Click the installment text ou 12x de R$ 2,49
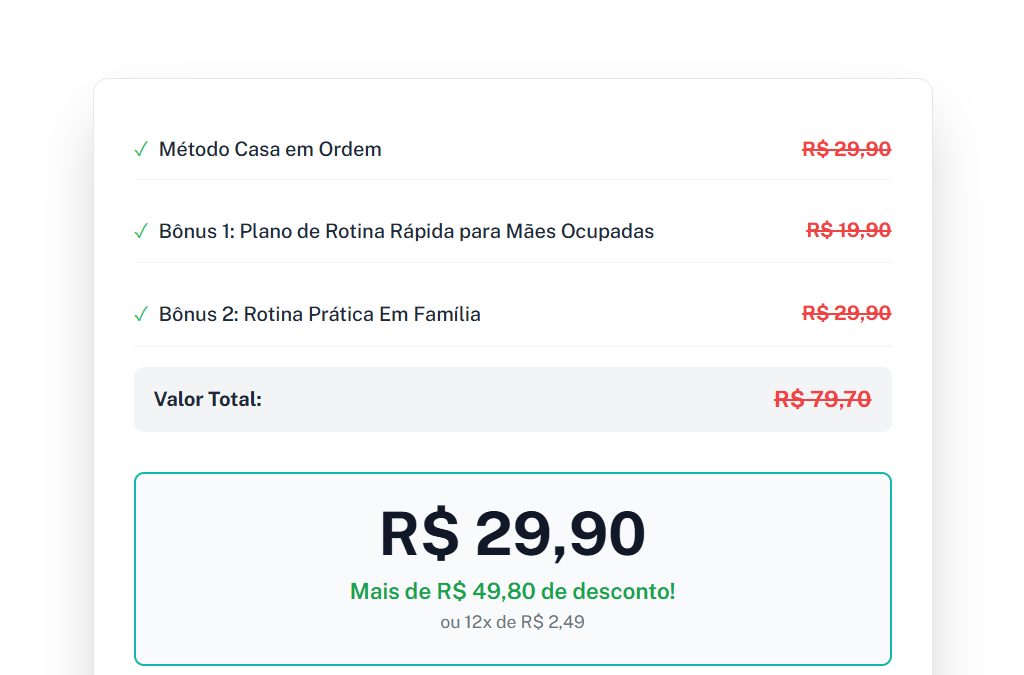The width and height of the screenshot is (1024, 675). [513, 621]
